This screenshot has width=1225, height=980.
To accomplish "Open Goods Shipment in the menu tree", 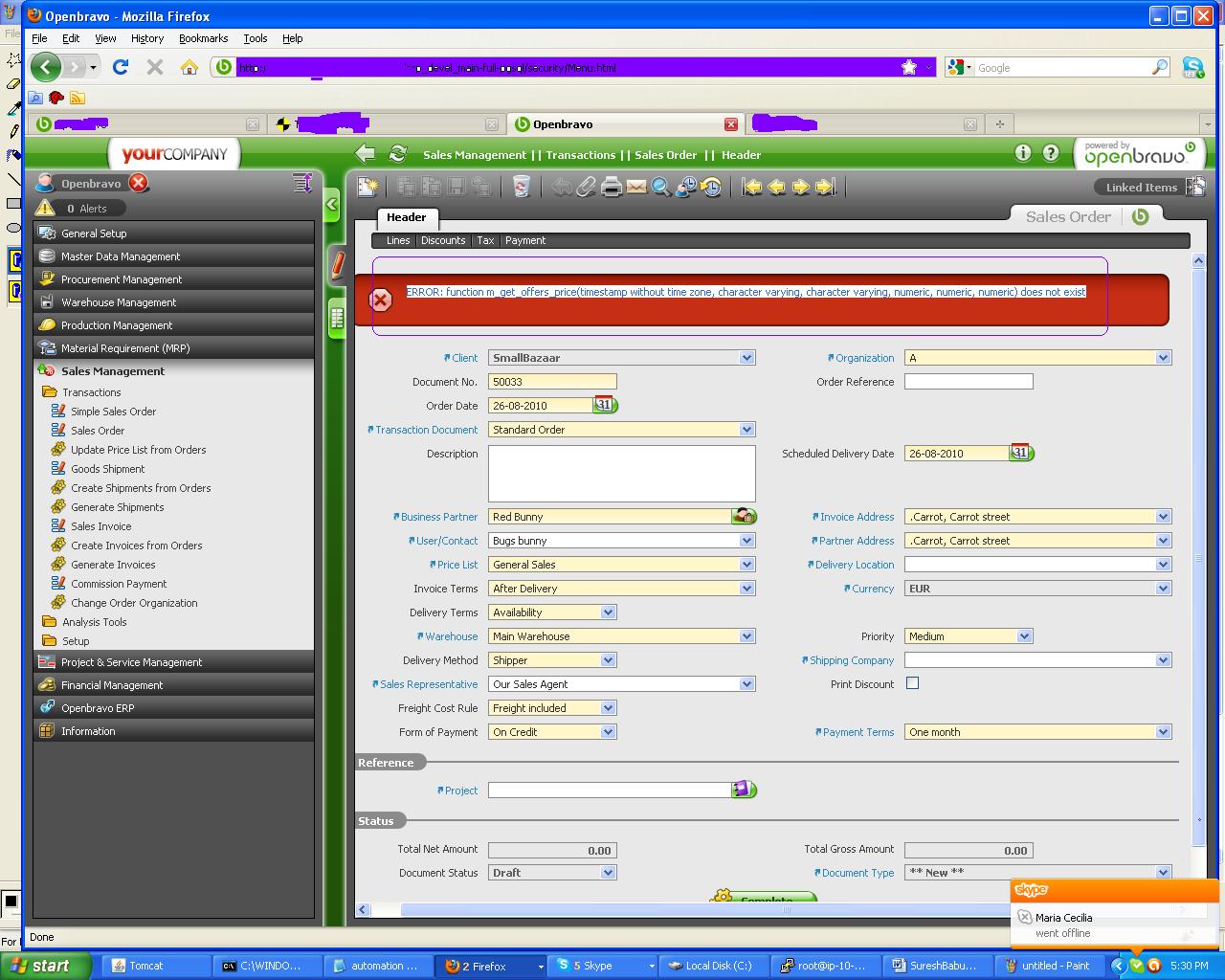I will click(108, 469).
